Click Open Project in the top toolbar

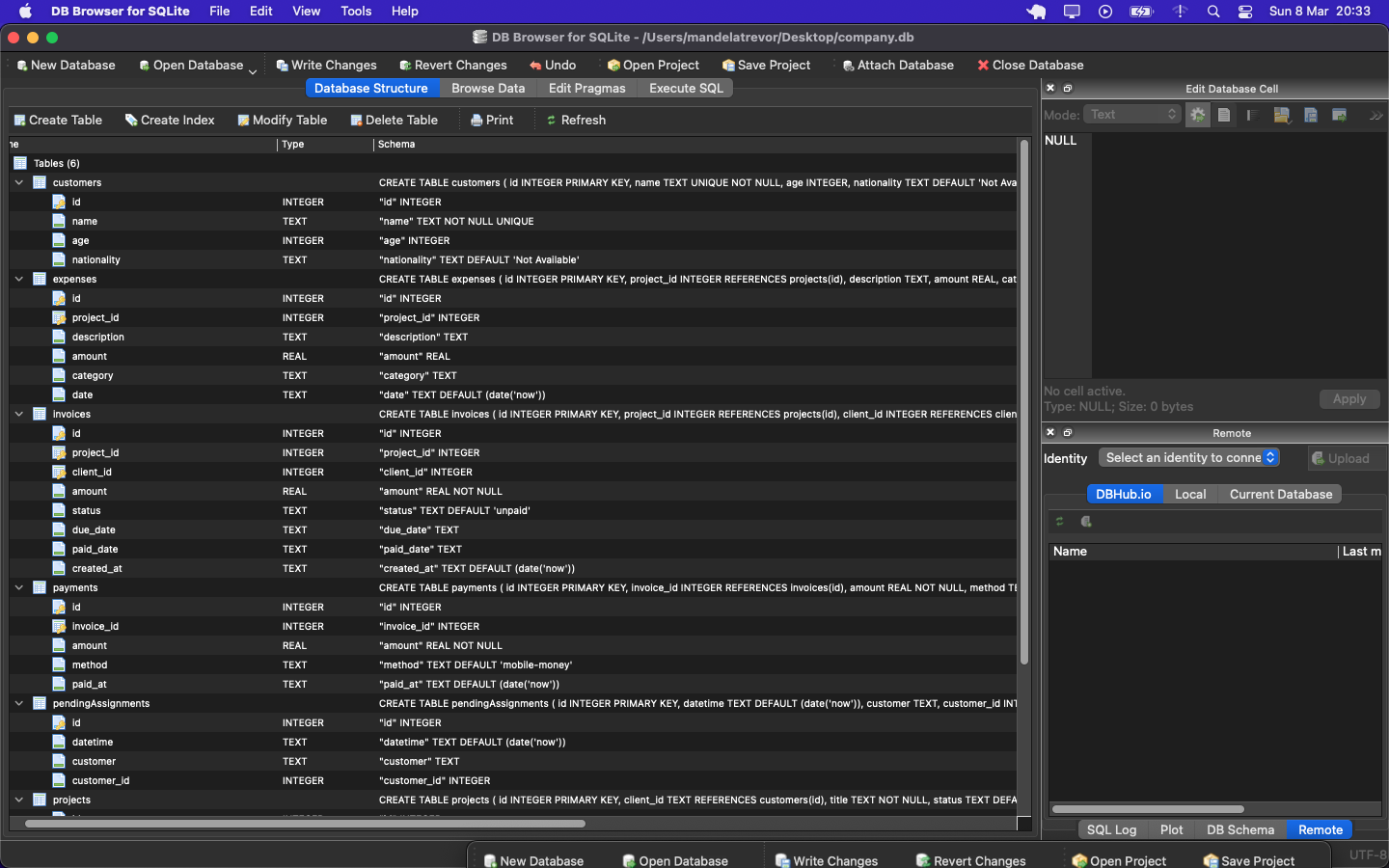tap(653, 65)
